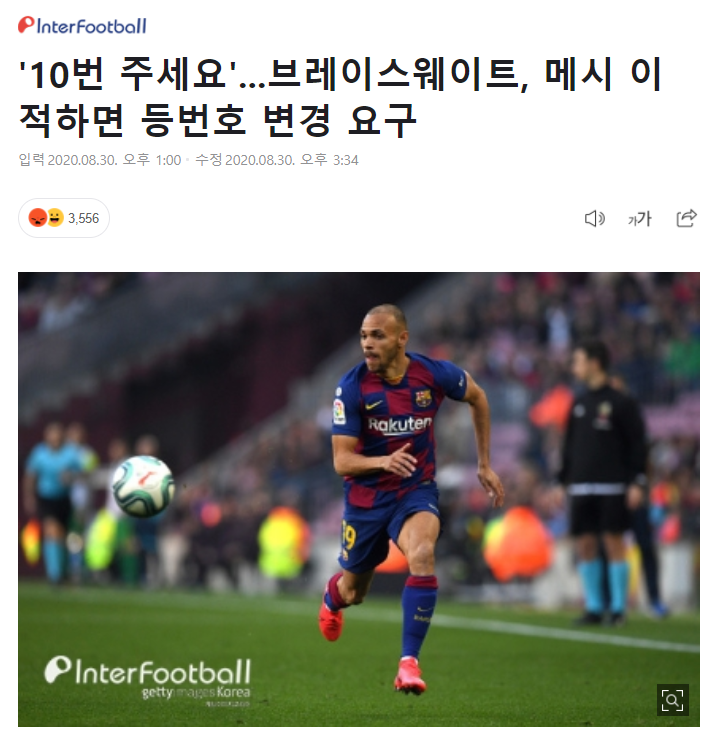
Task: Click the number 19 on player's shorts
Action: click(x=348, y=535)
